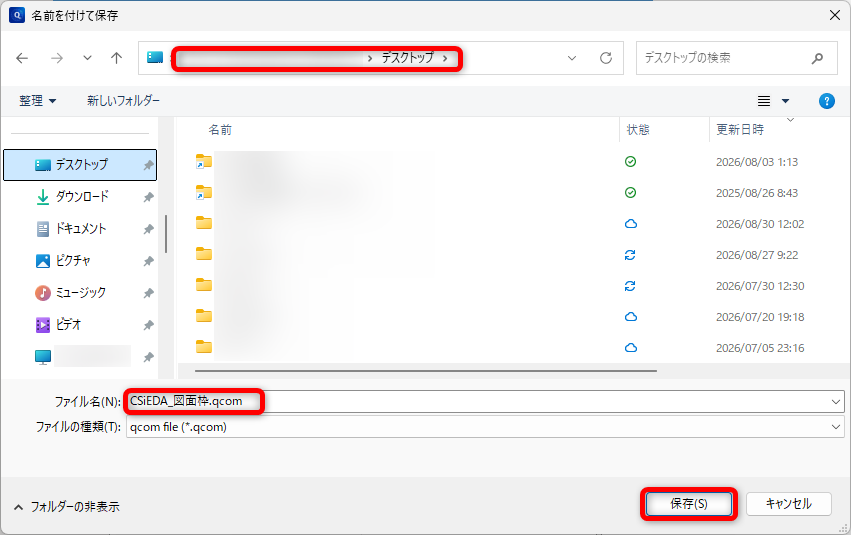
Task: Collapse folders with フォルダーの非表示
Action: tap(66, 507)
